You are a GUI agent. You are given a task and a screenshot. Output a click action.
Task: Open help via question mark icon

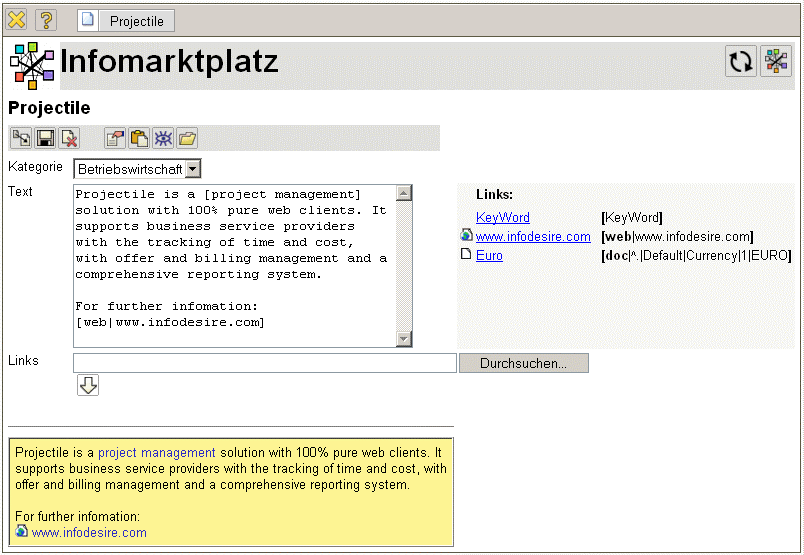46,20
